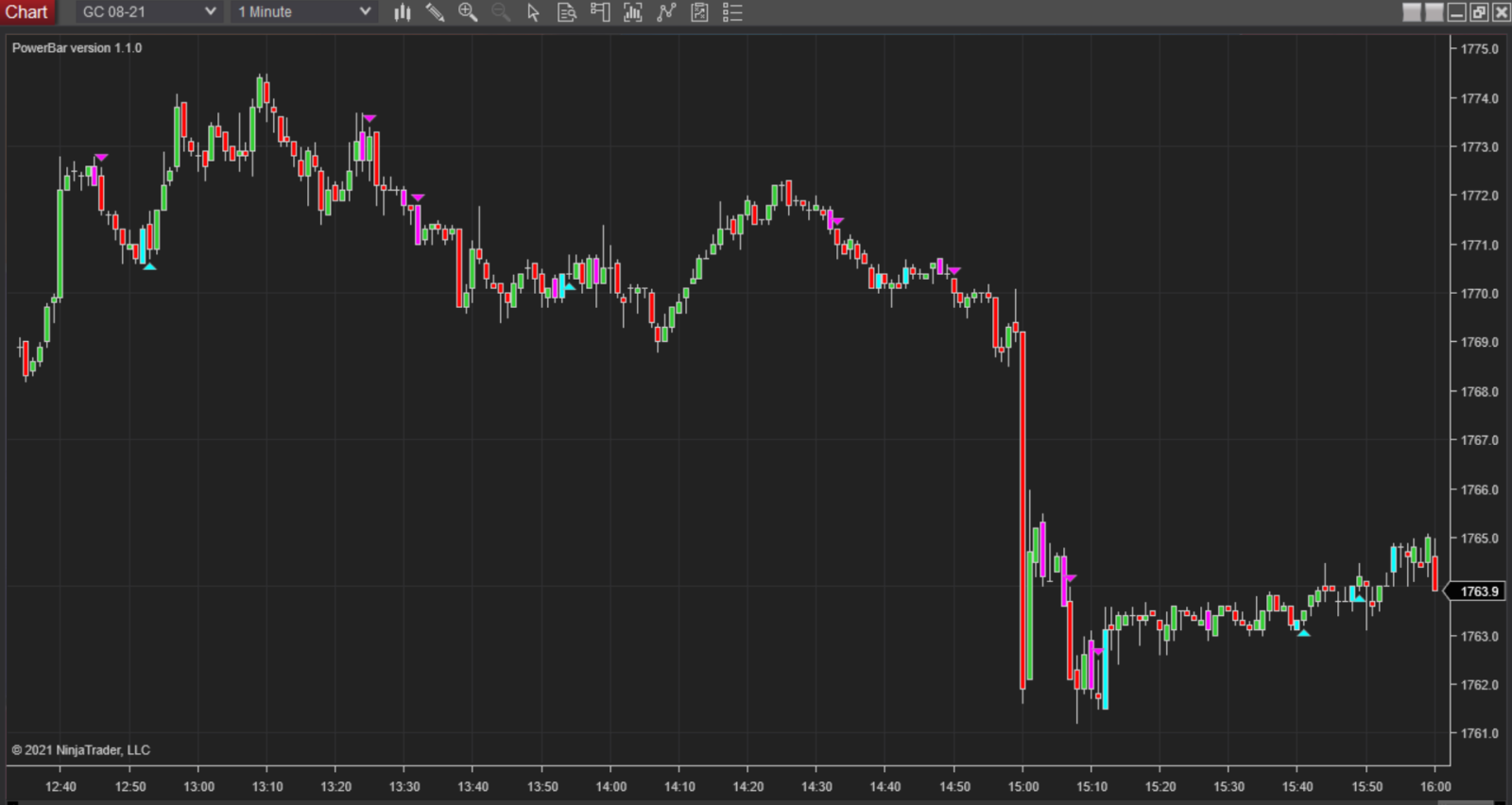Viewport: 1512px width, 805px height.
Task: Click the 16:00 time axis label
Action: point(1435,786)
